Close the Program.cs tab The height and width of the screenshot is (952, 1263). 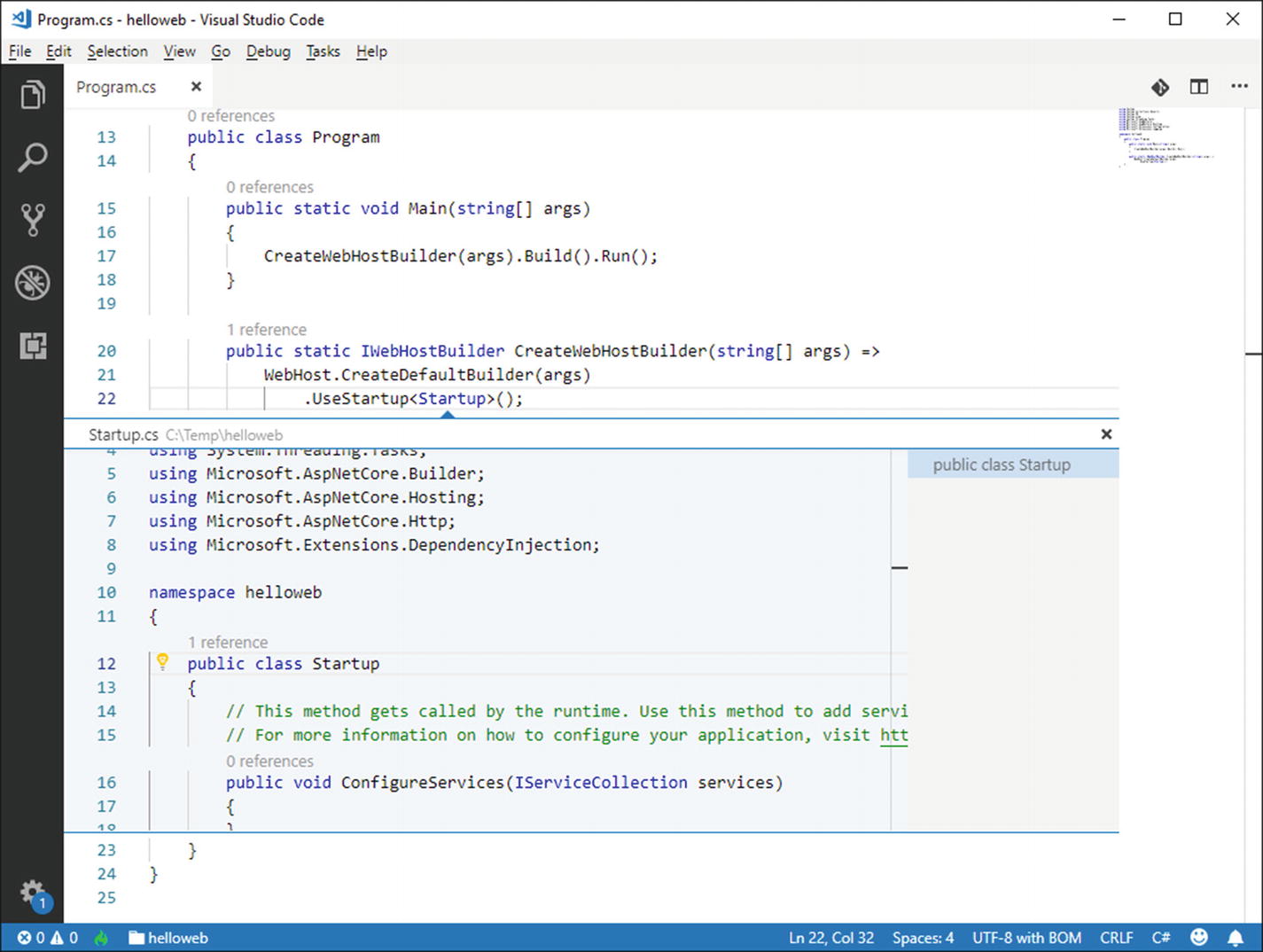196,87
